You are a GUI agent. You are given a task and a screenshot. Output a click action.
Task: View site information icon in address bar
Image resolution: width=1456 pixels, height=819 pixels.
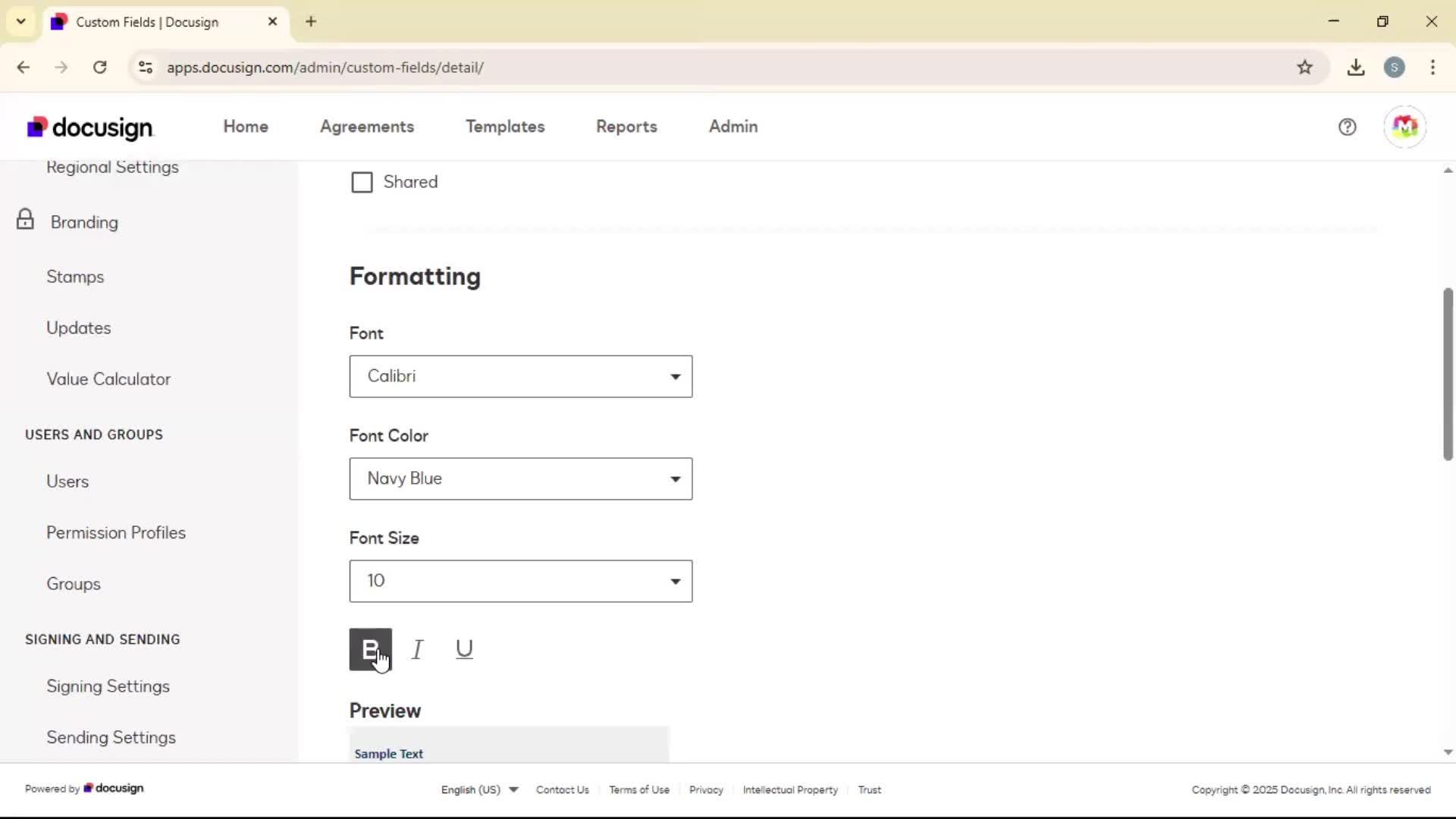(146, 67)
